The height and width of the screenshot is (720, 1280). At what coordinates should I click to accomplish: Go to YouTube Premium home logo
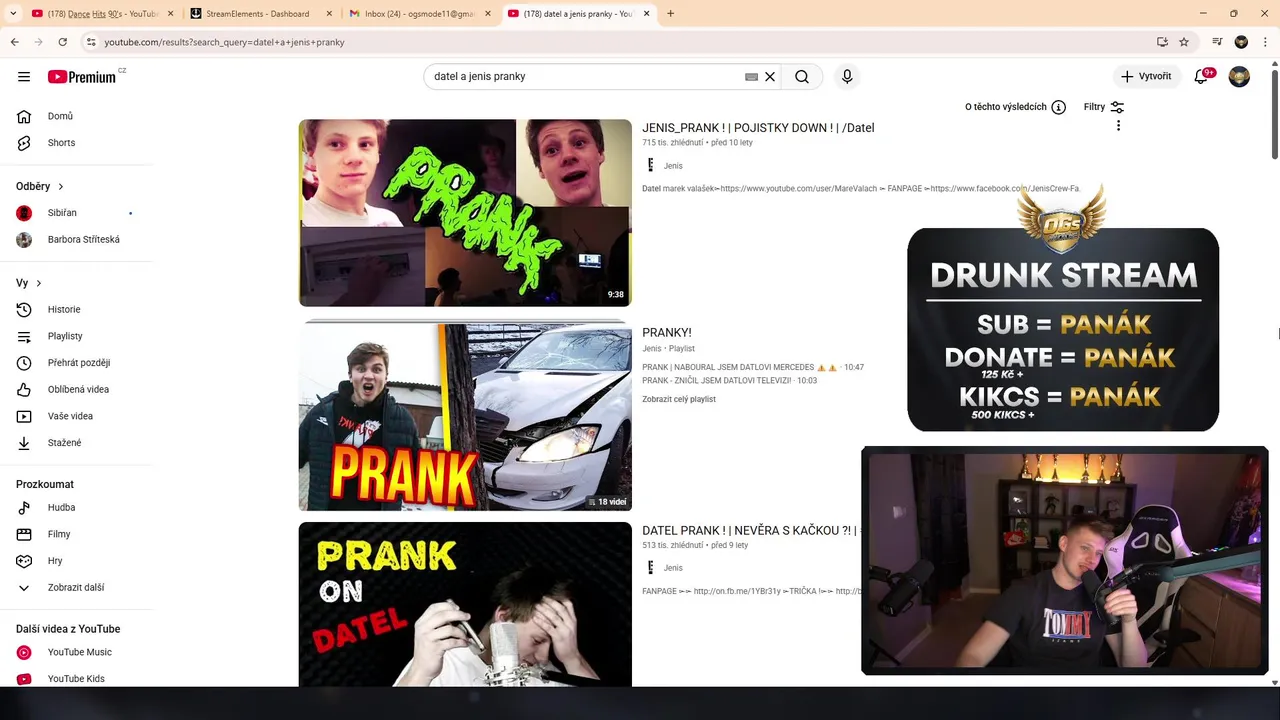tap(84, 76)
